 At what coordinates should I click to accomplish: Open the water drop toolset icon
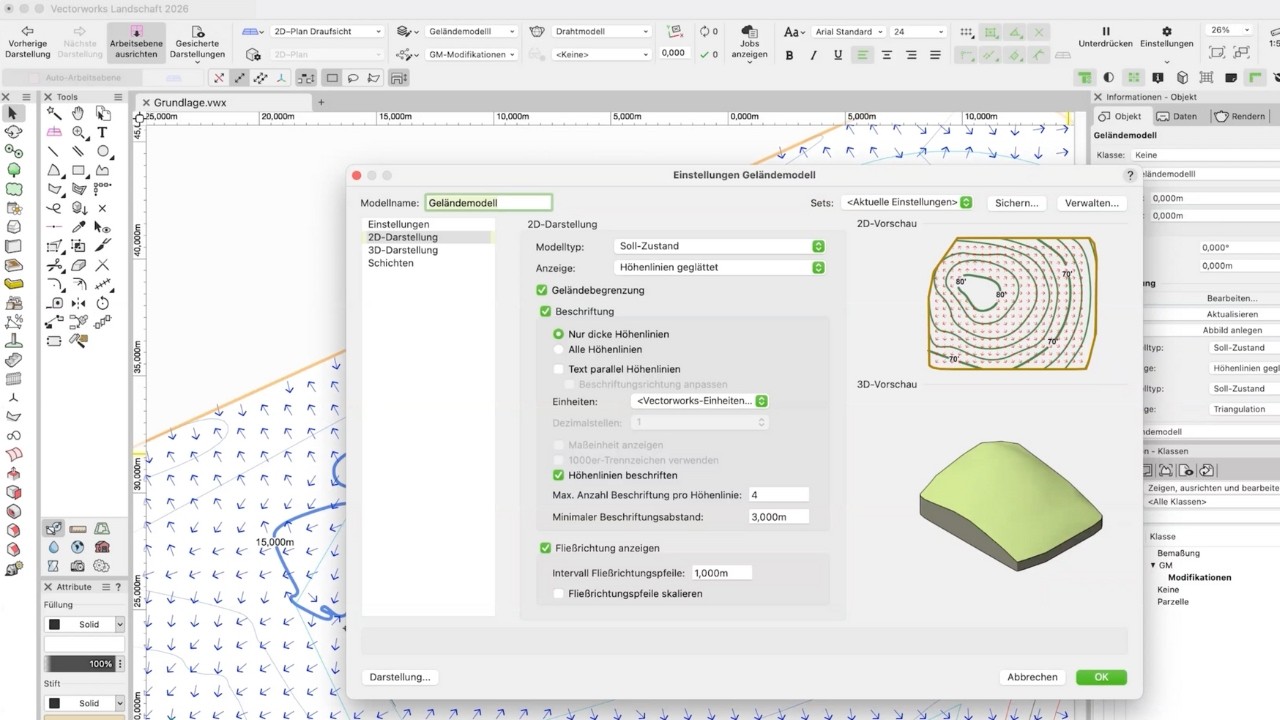tap(54, 547)
